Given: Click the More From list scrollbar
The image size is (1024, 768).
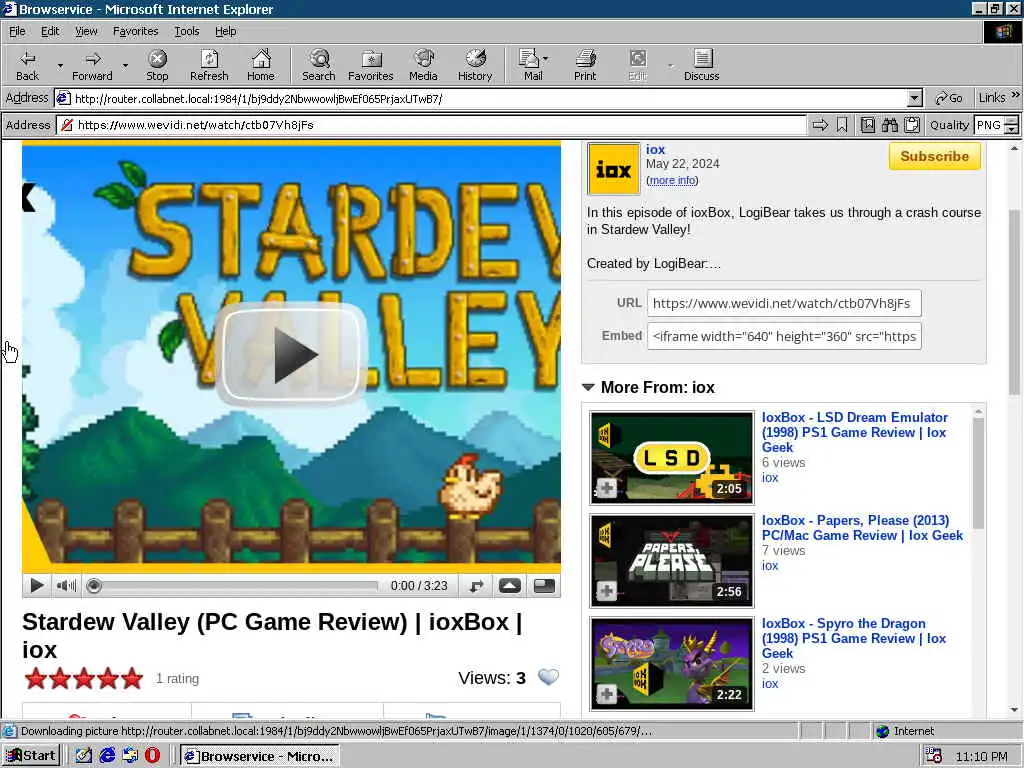Looking at the screenshot, I should [978, 473].
